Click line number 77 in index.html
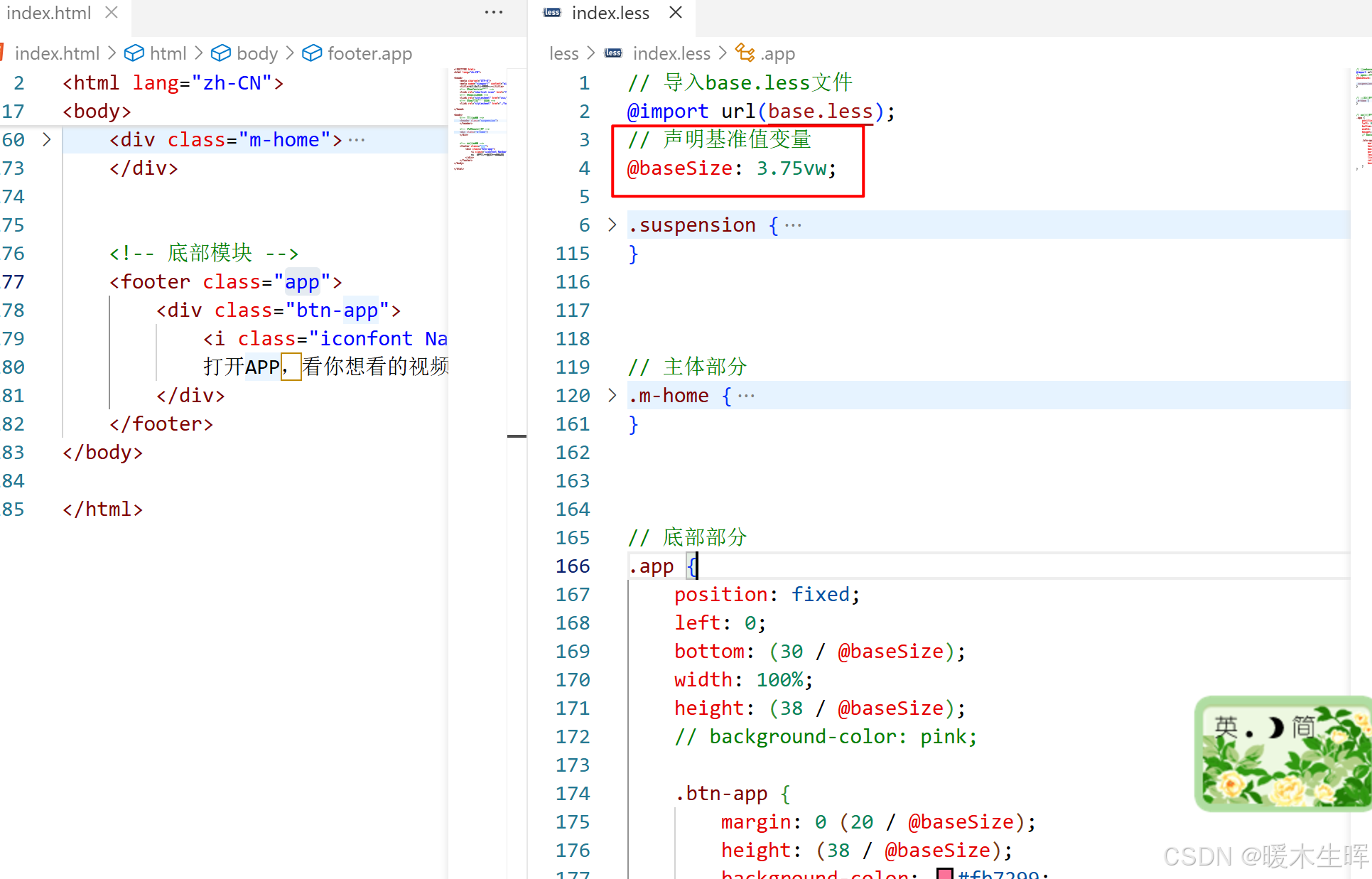1372x879 pixels. click(x=13, y=281)
